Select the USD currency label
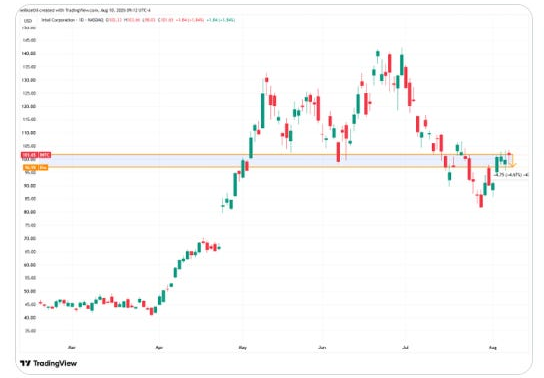The height and width of the screenshot is (378, 544). tap(28, 21)
